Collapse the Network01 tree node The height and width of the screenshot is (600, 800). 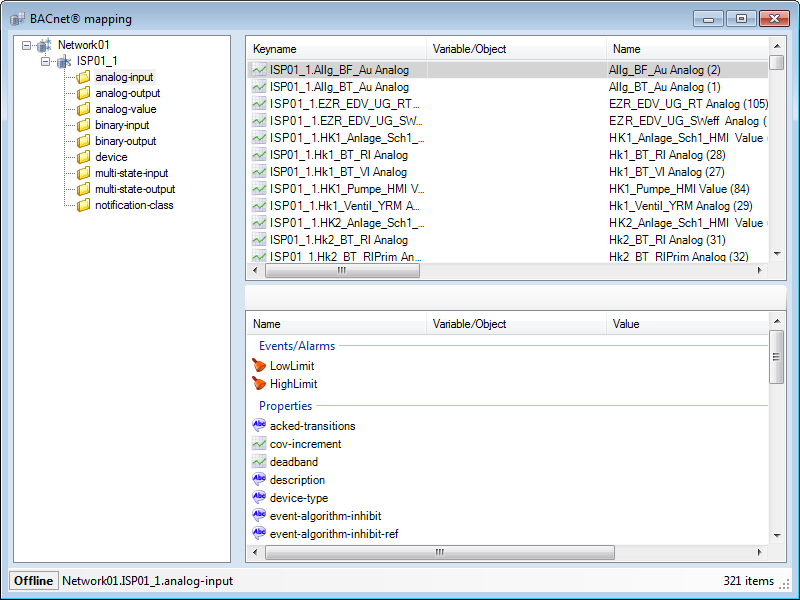pos(27,45)
